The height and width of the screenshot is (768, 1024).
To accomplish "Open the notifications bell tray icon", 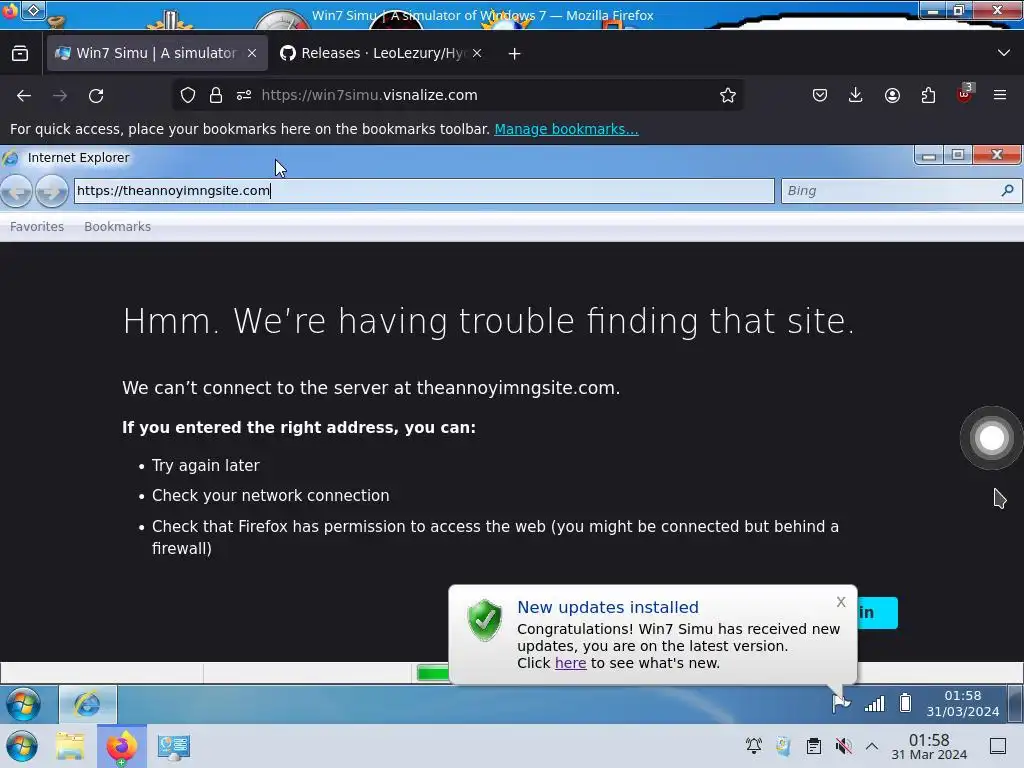I will (754, 746).
